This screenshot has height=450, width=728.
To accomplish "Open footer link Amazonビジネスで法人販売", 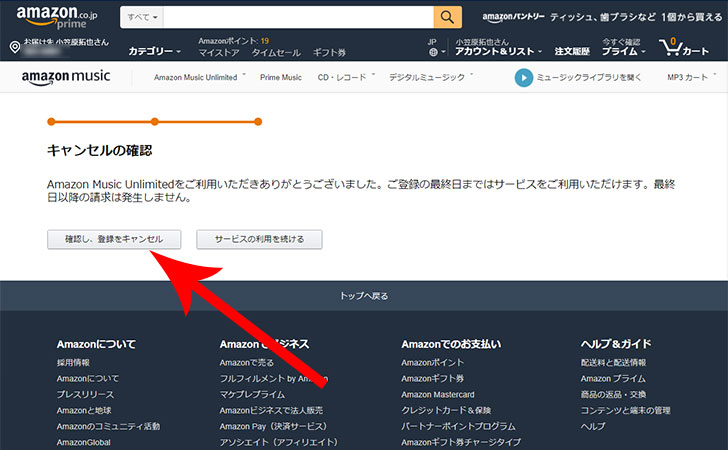I will [x=271, y=411].
